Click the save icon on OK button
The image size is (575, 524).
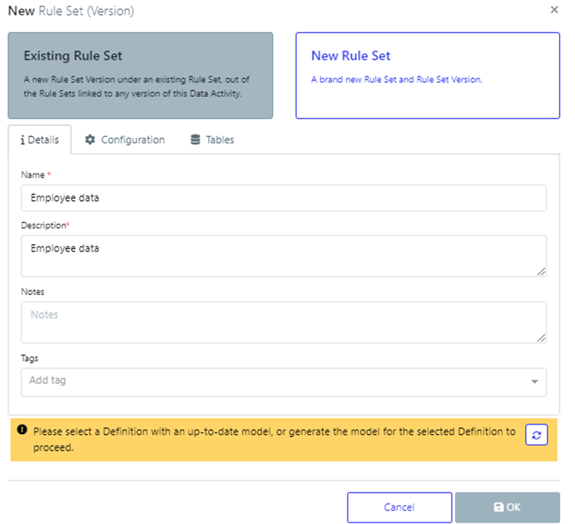coord(499,507)
